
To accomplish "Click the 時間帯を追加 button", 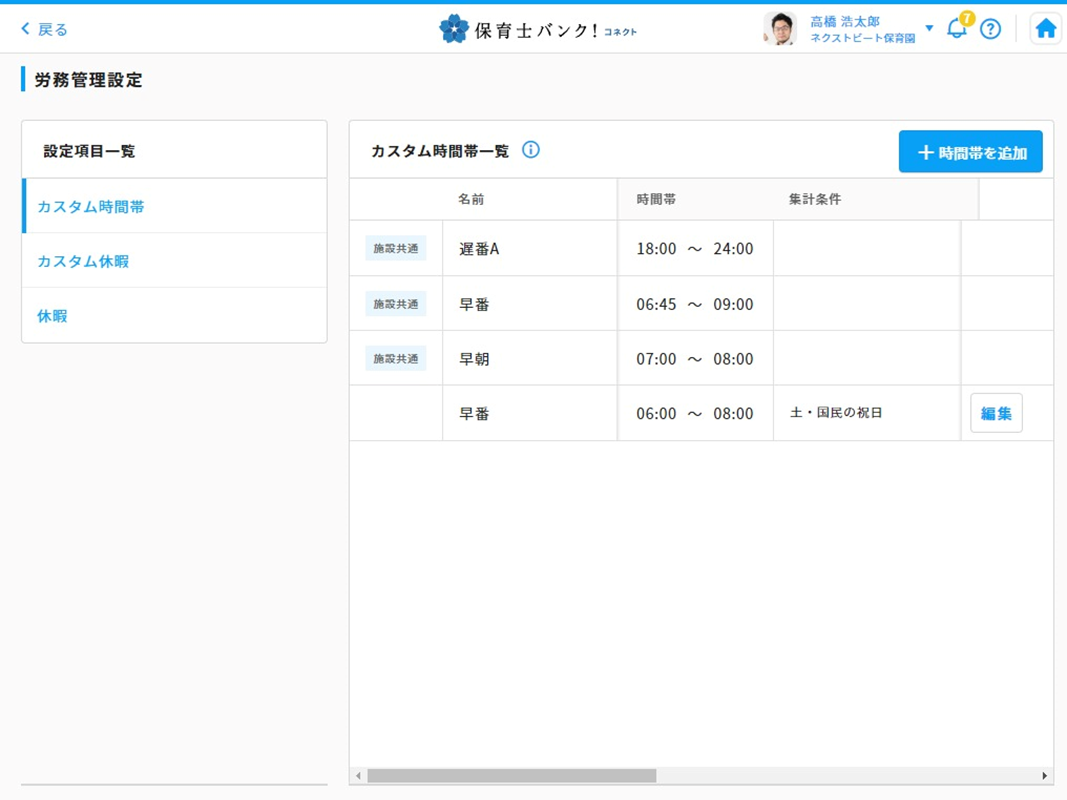I will pyautogui.click(x=970, y=152).
